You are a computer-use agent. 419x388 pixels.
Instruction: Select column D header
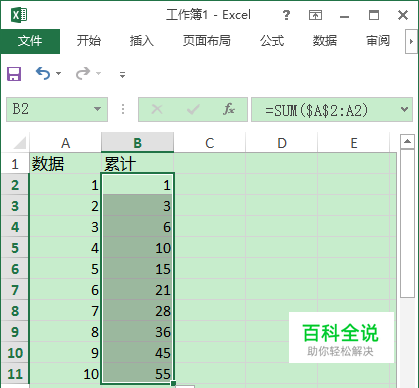click(x=282, y=143)
